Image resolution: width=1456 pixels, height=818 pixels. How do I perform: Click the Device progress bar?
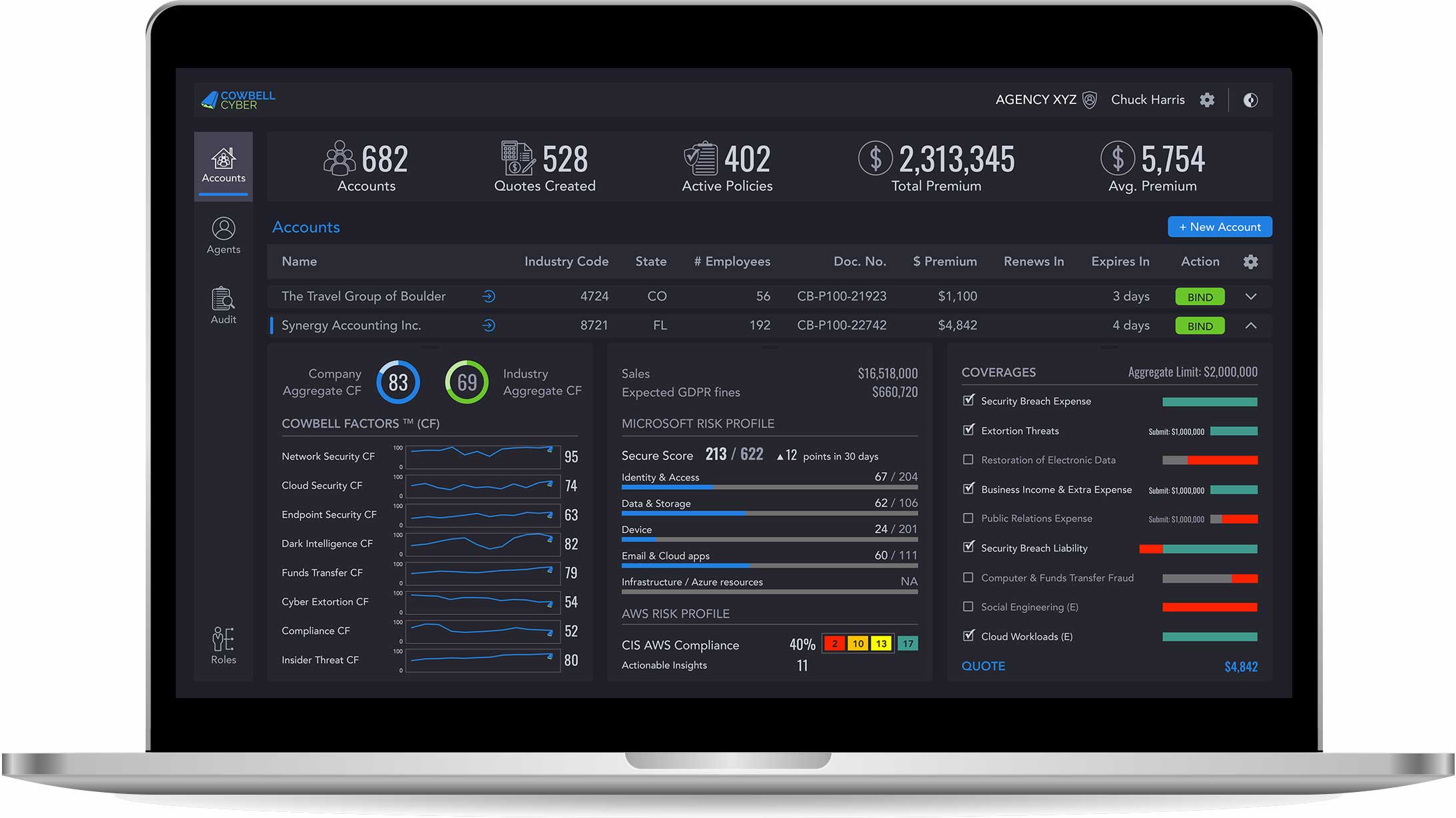pyautogui.click(x=770, y=540)
